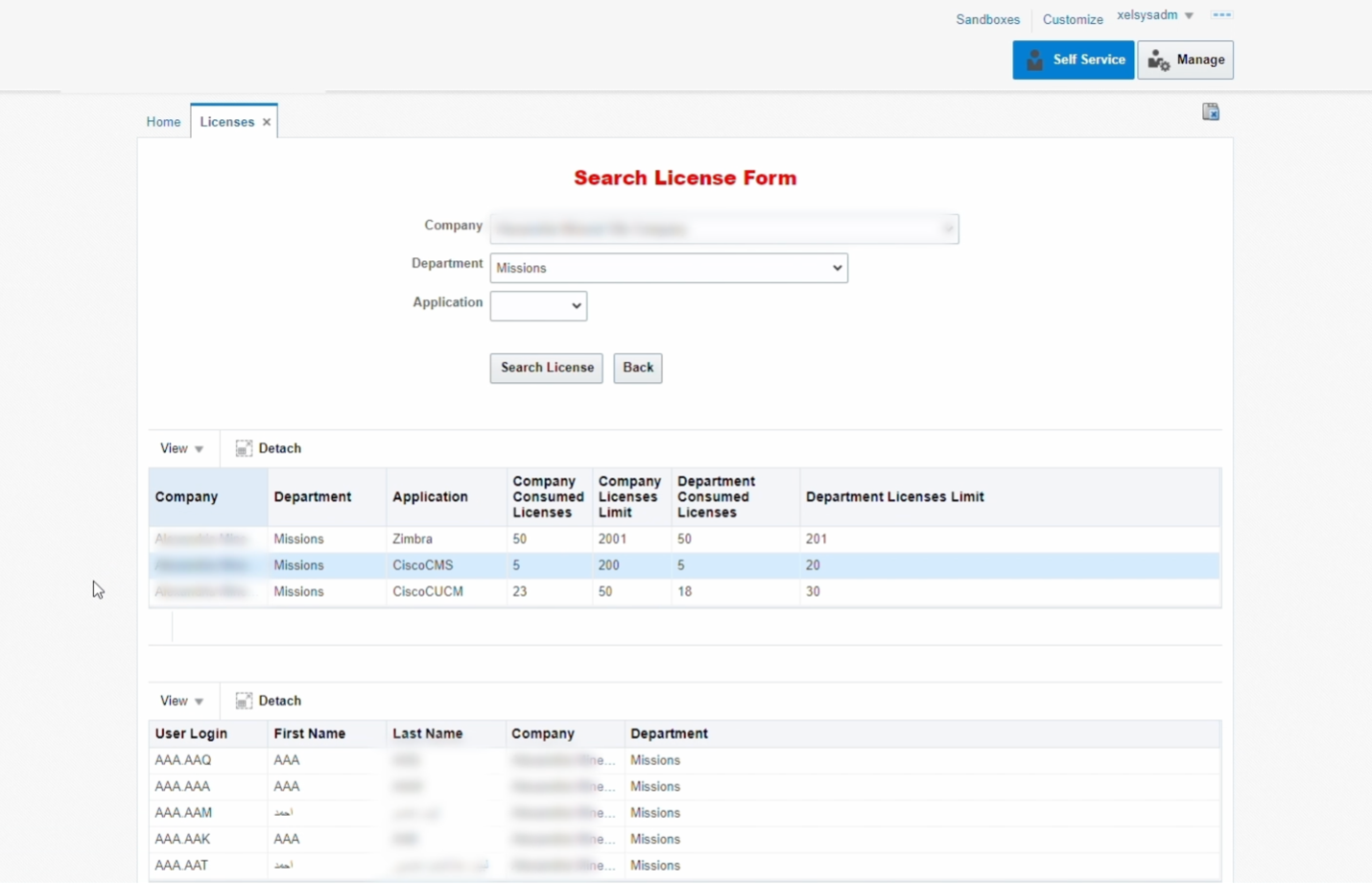
Task: Open the Customize link
Action: click(1072, 19)
